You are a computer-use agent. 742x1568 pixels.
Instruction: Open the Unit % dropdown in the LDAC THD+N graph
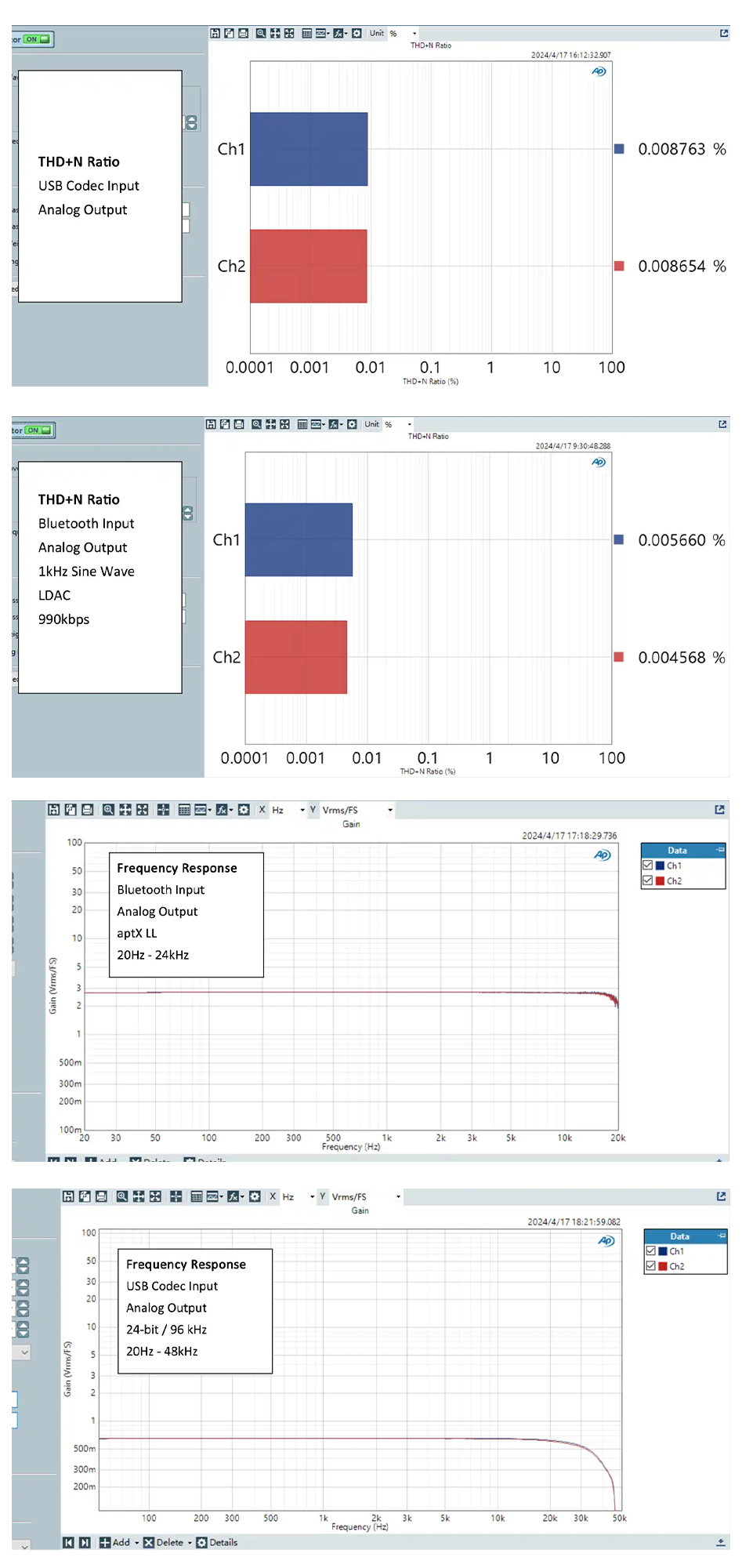coord(409,424)
